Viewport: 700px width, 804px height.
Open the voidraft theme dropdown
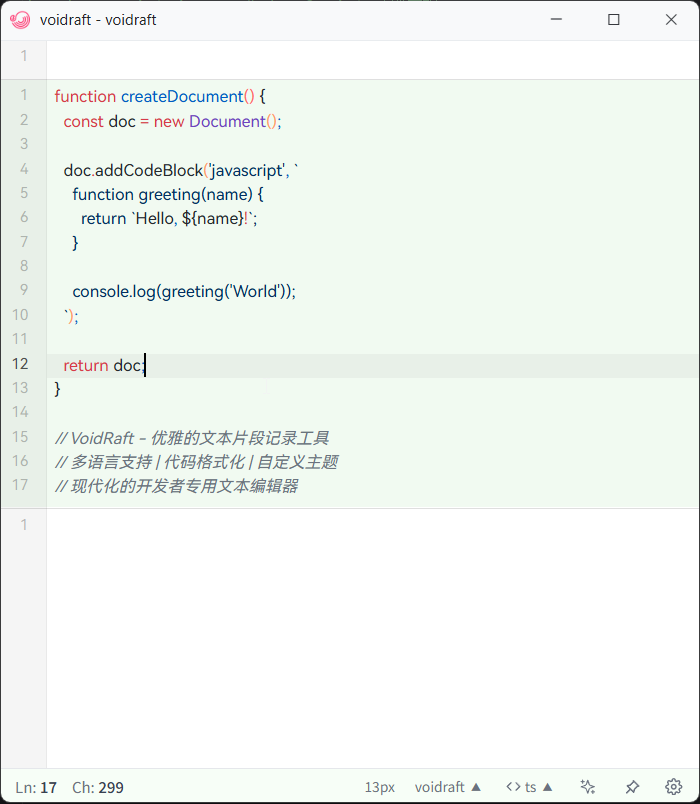point(447,787)
